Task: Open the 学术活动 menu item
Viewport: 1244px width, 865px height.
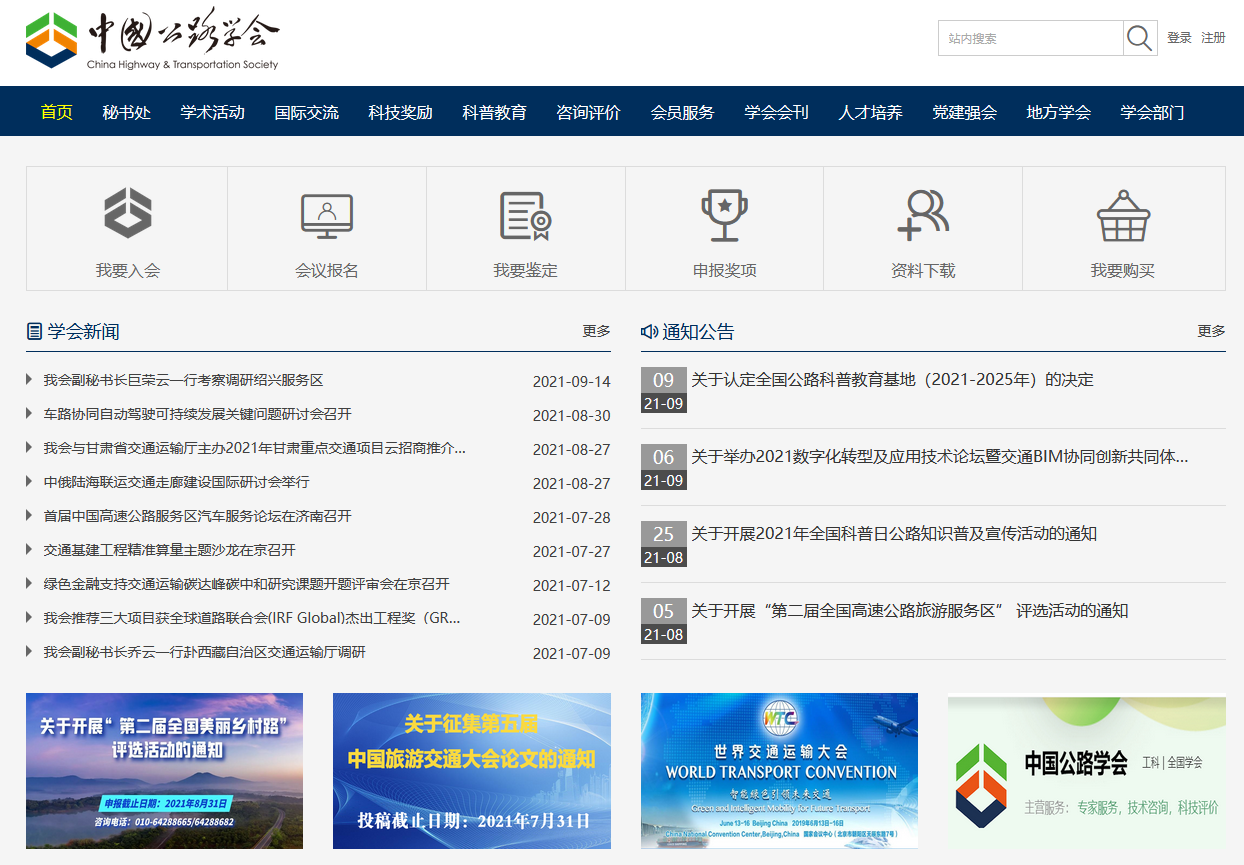Action: 212,112
